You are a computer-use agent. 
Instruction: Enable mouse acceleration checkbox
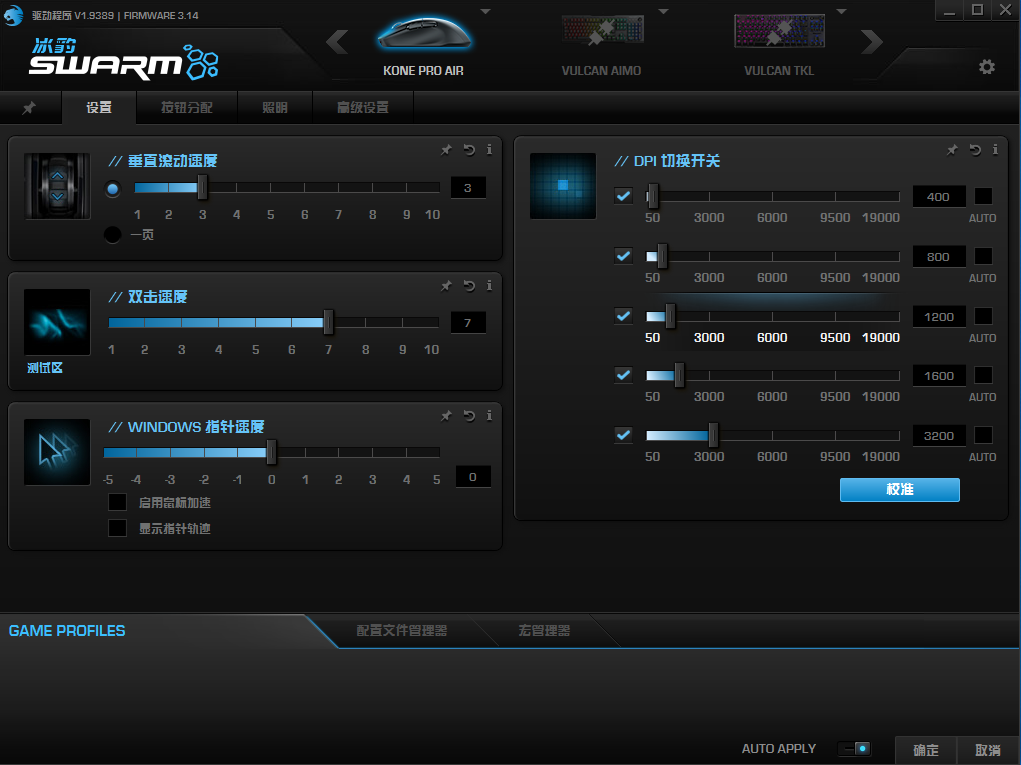(x=117, y=502)
